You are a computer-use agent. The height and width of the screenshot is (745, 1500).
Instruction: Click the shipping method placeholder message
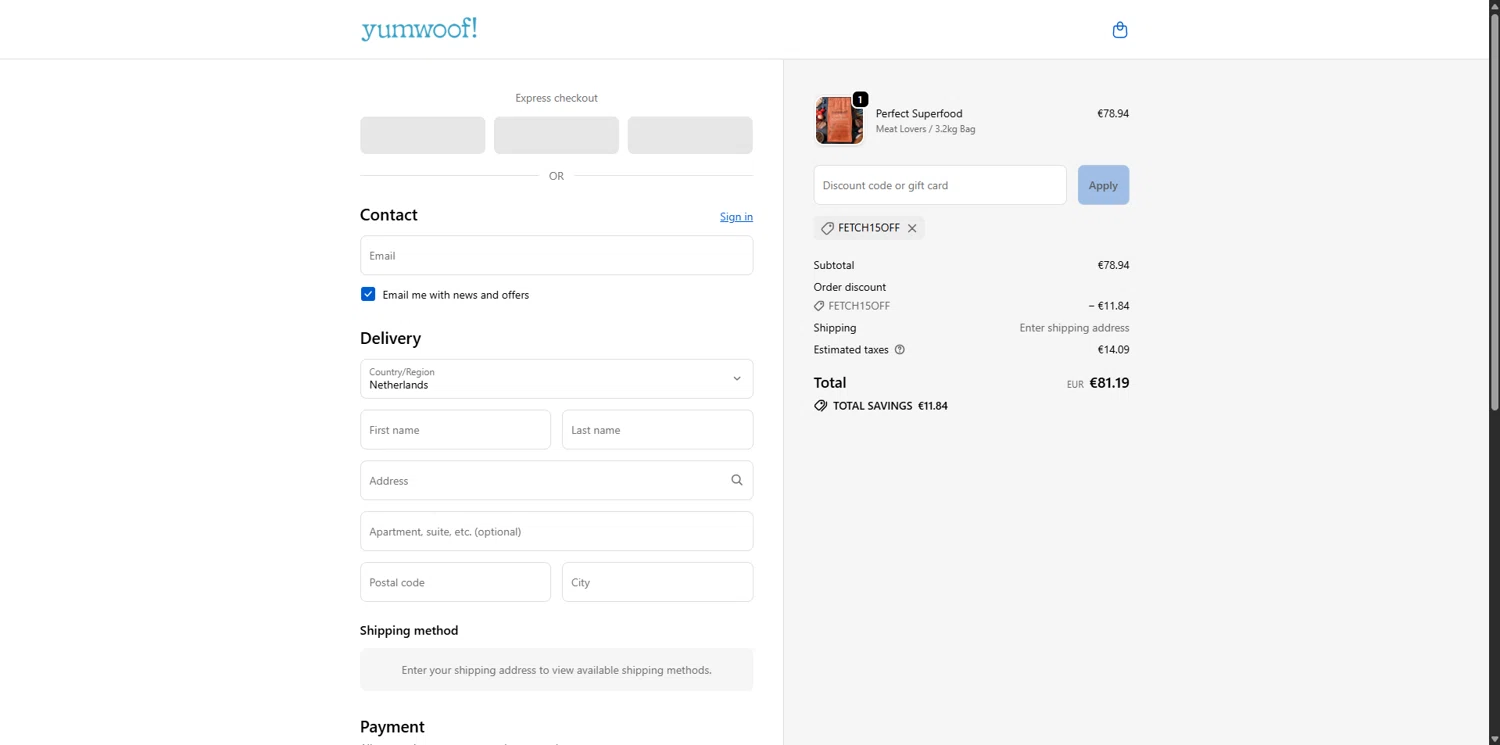tap(556, 670)
